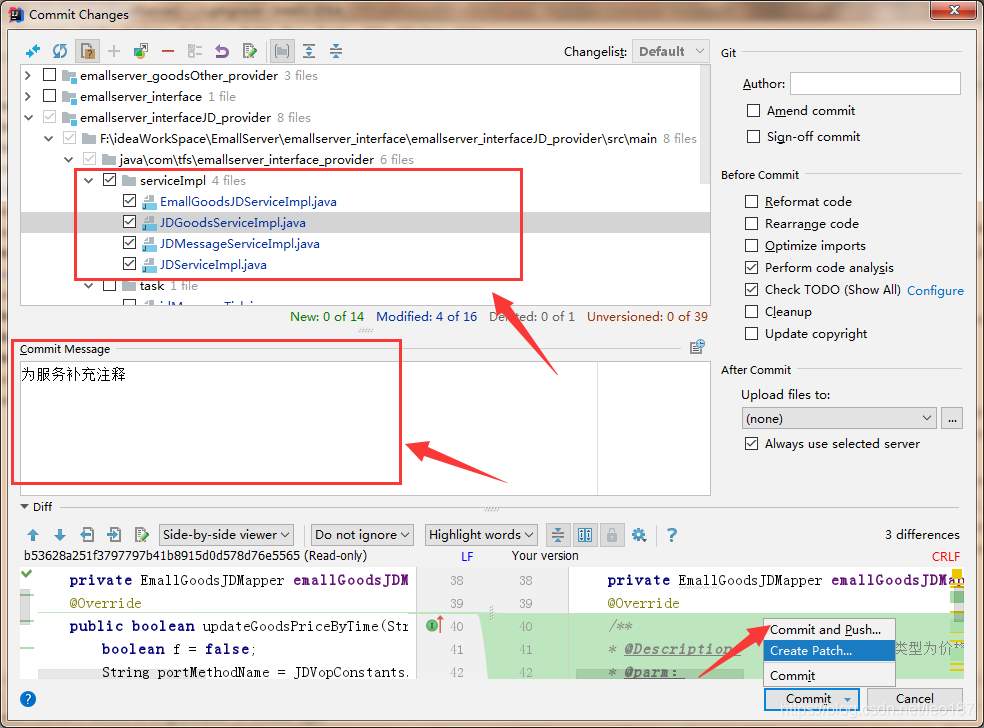This screenshot has height=728, width=984.
Task: Toggle the Show Unversioned Files icon
Action: tap(87, 51)
